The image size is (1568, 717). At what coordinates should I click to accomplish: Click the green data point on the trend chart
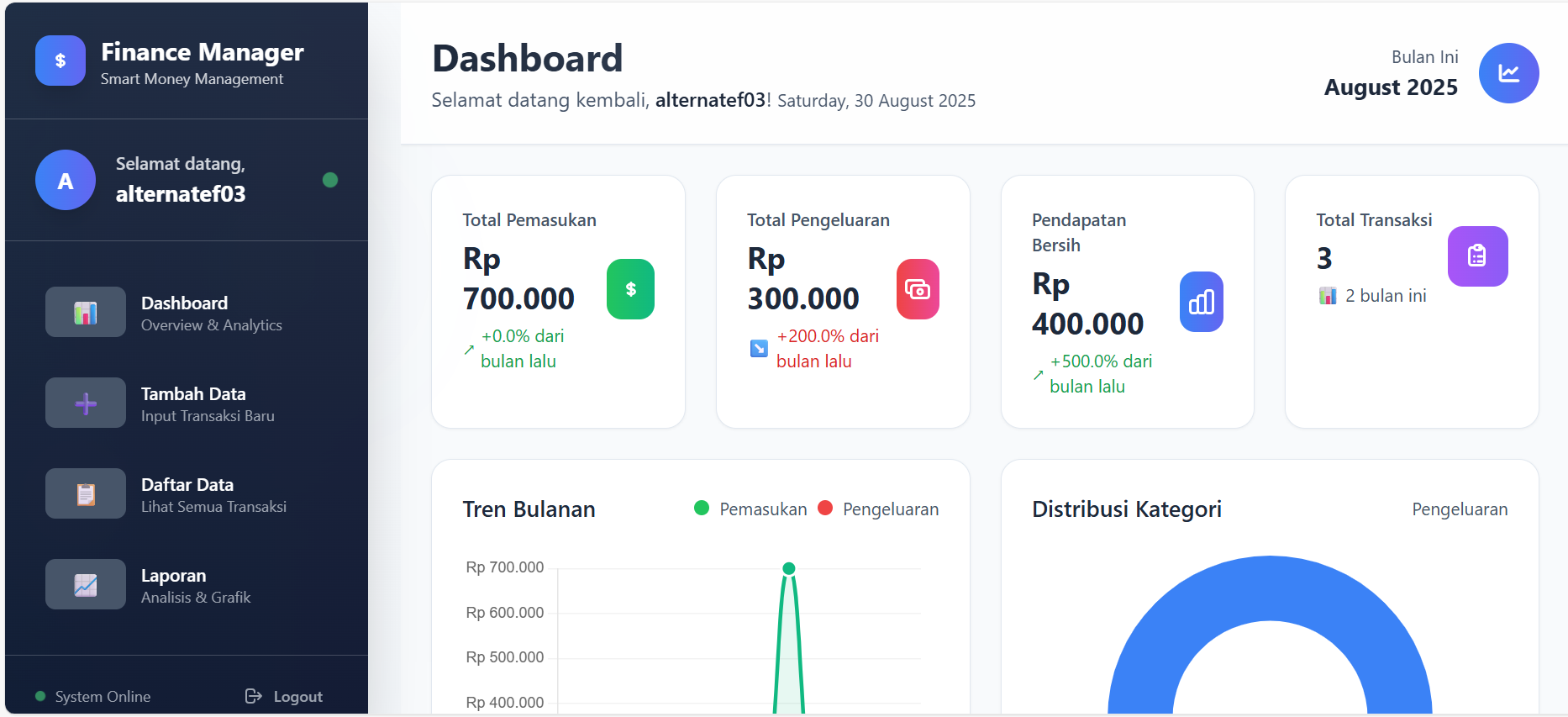pyautogui.click(x=788, y=569)
